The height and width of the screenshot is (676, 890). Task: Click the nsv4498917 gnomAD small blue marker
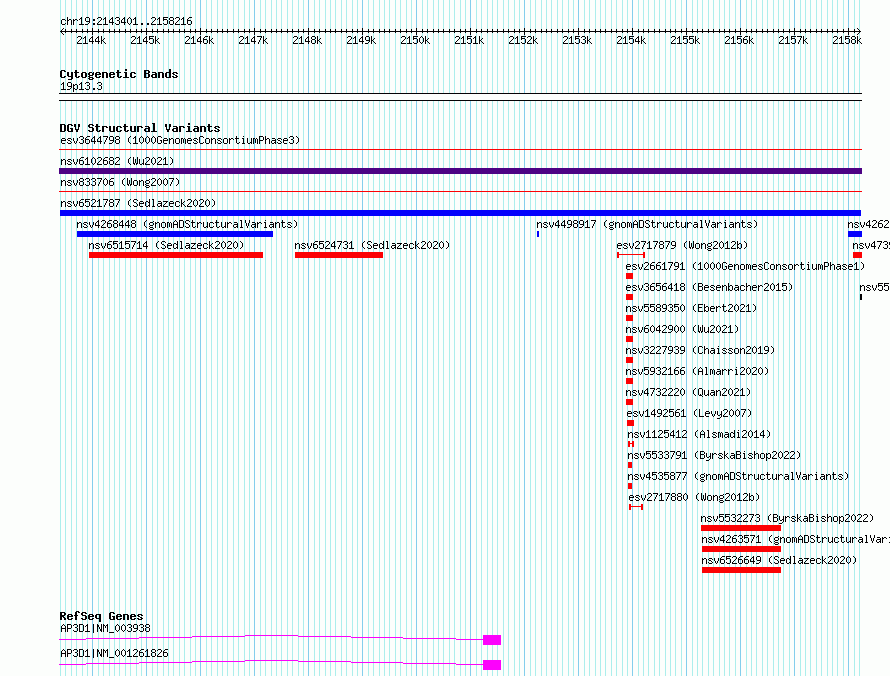(x=538, y=234)
